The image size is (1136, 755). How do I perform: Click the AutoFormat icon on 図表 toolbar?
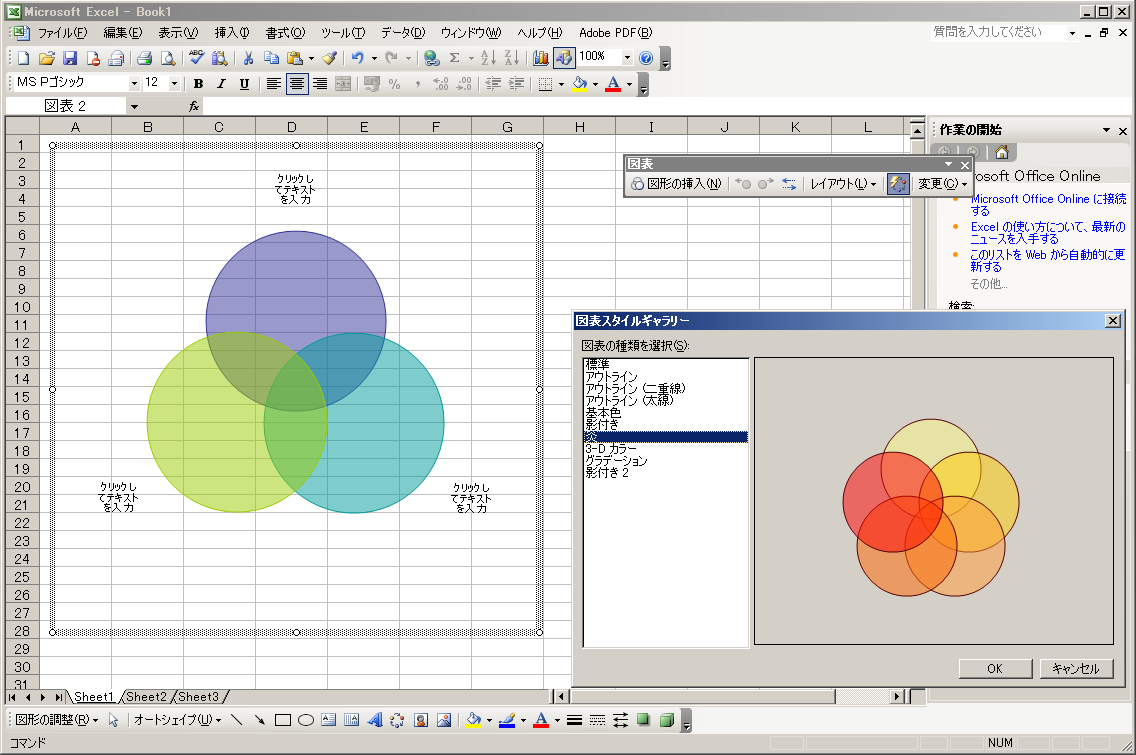(x=898, y=184)
